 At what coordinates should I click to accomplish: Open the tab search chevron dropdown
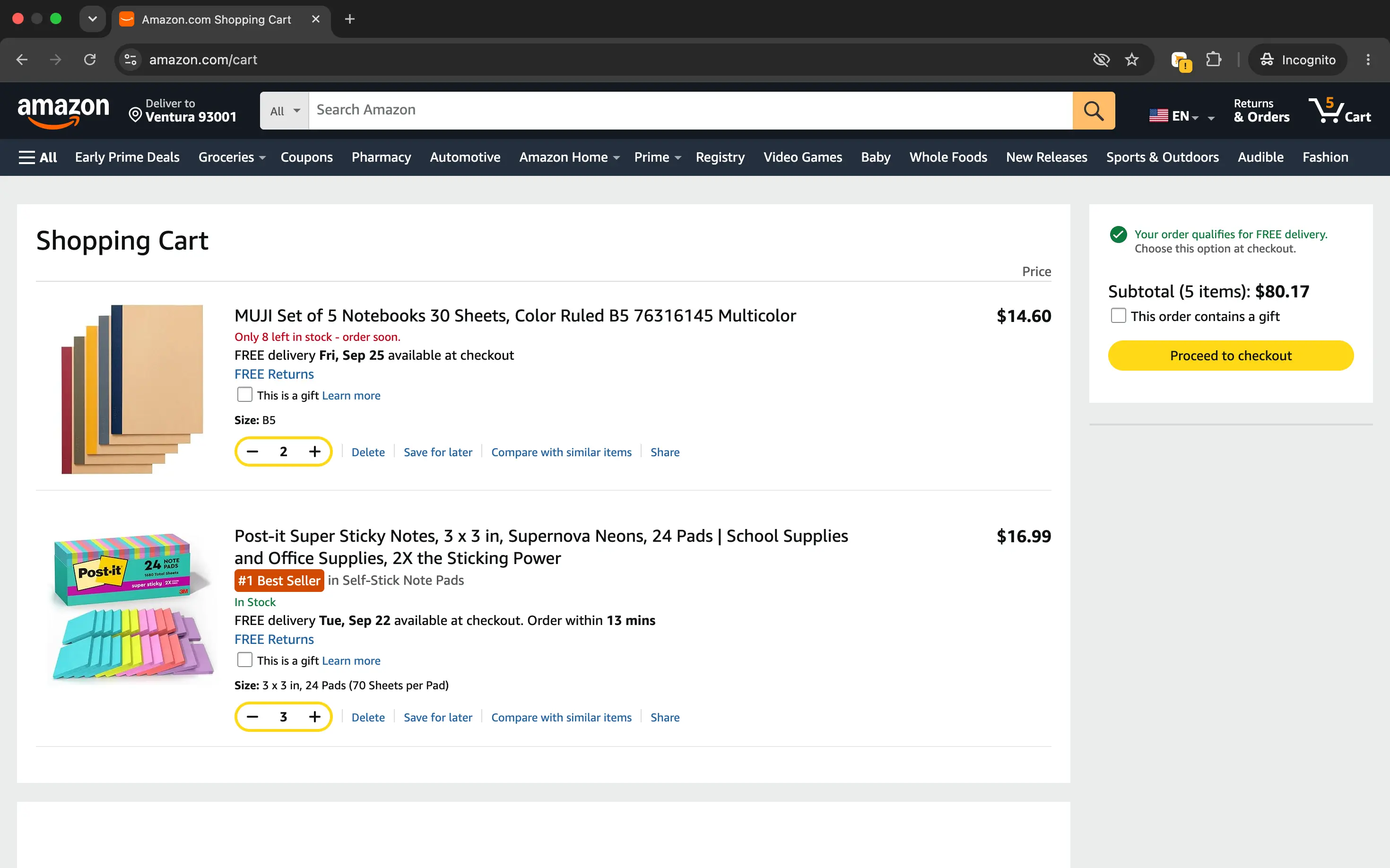point(93,19)
